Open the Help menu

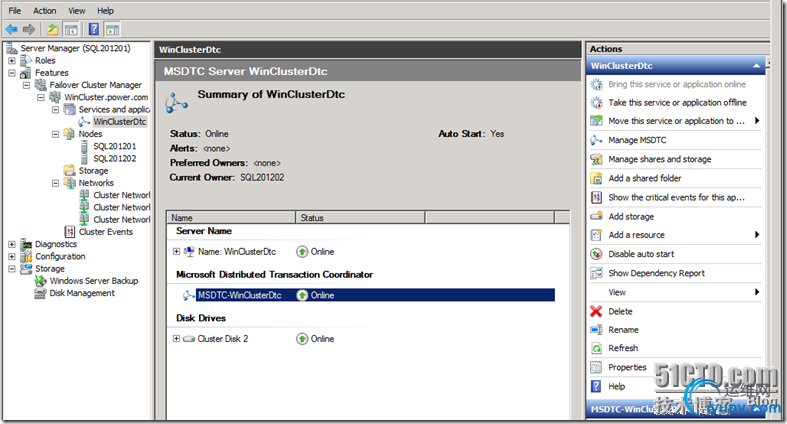click(105, 11)
